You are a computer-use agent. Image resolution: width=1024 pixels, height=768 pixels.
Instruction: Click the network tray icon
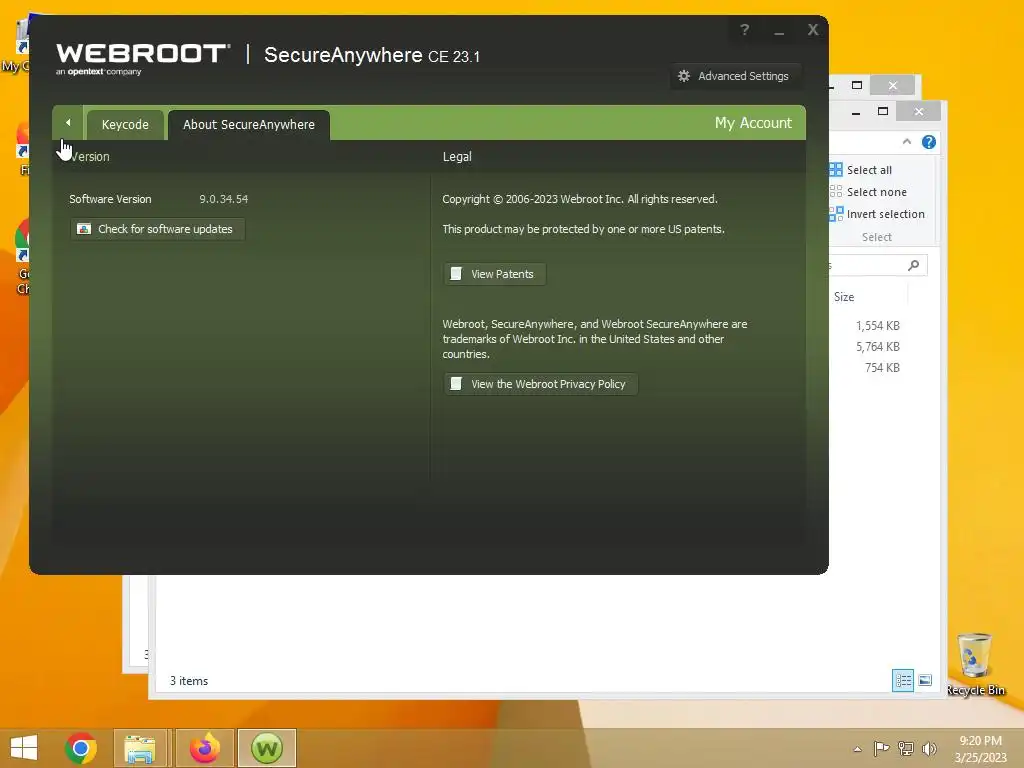coord(906,748)
